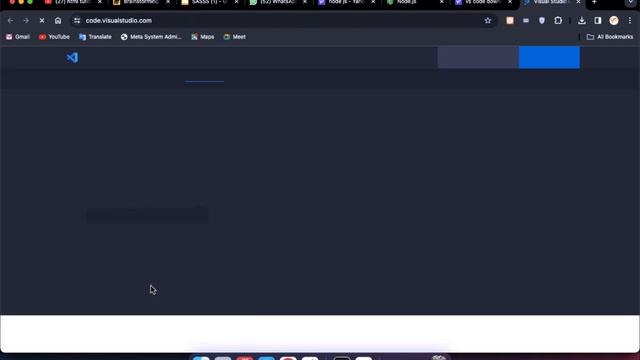This screenshot has width=640, height=360.
Task: Open the Translate bookmark
Action: point(95,37)
